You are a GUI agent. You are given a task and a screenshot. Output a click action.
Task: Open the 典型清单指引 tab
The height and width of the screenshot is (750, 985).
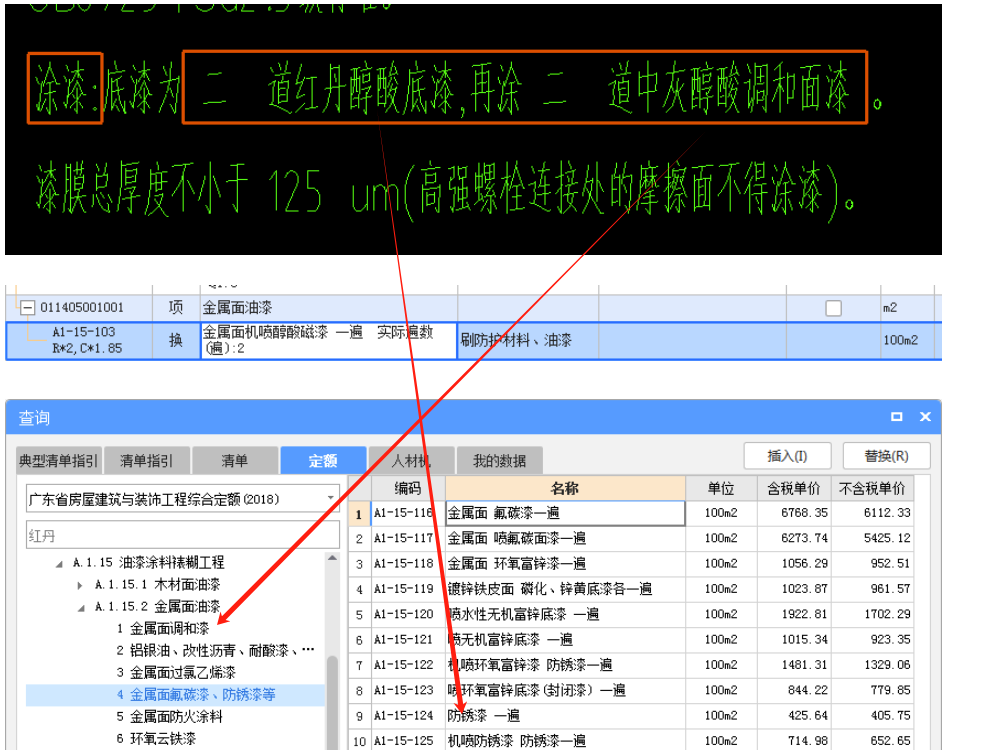click(58, 460)
